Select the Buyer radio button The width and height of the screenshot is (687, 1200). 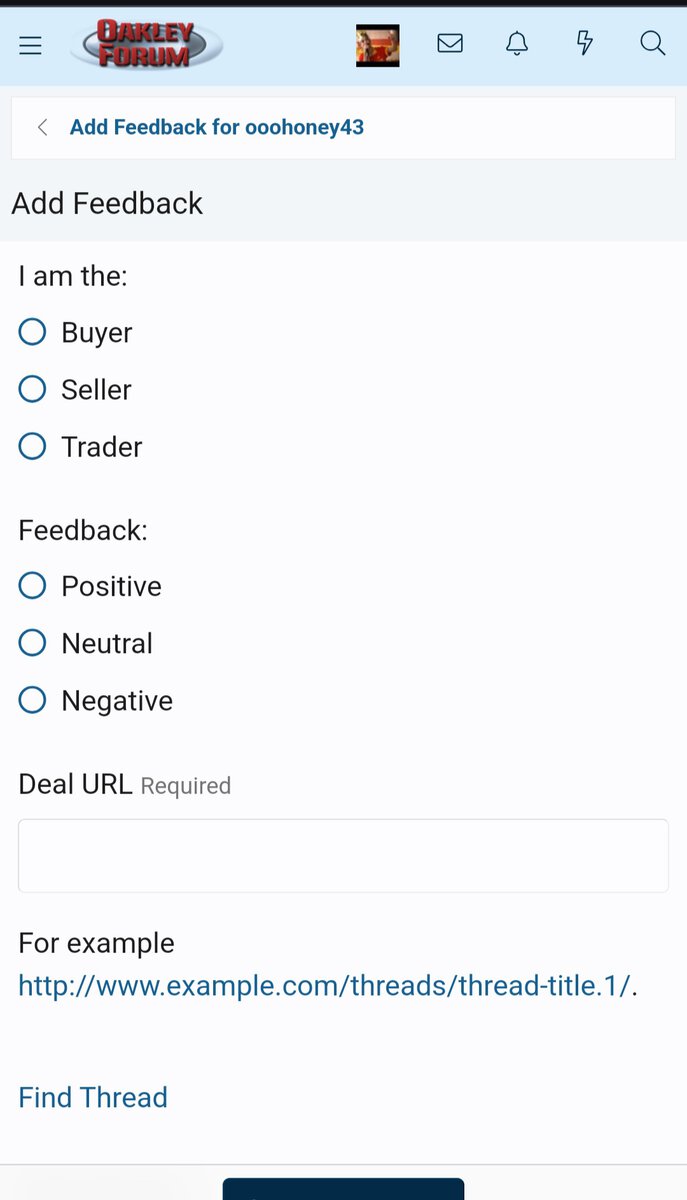click(x=32, y=331)
